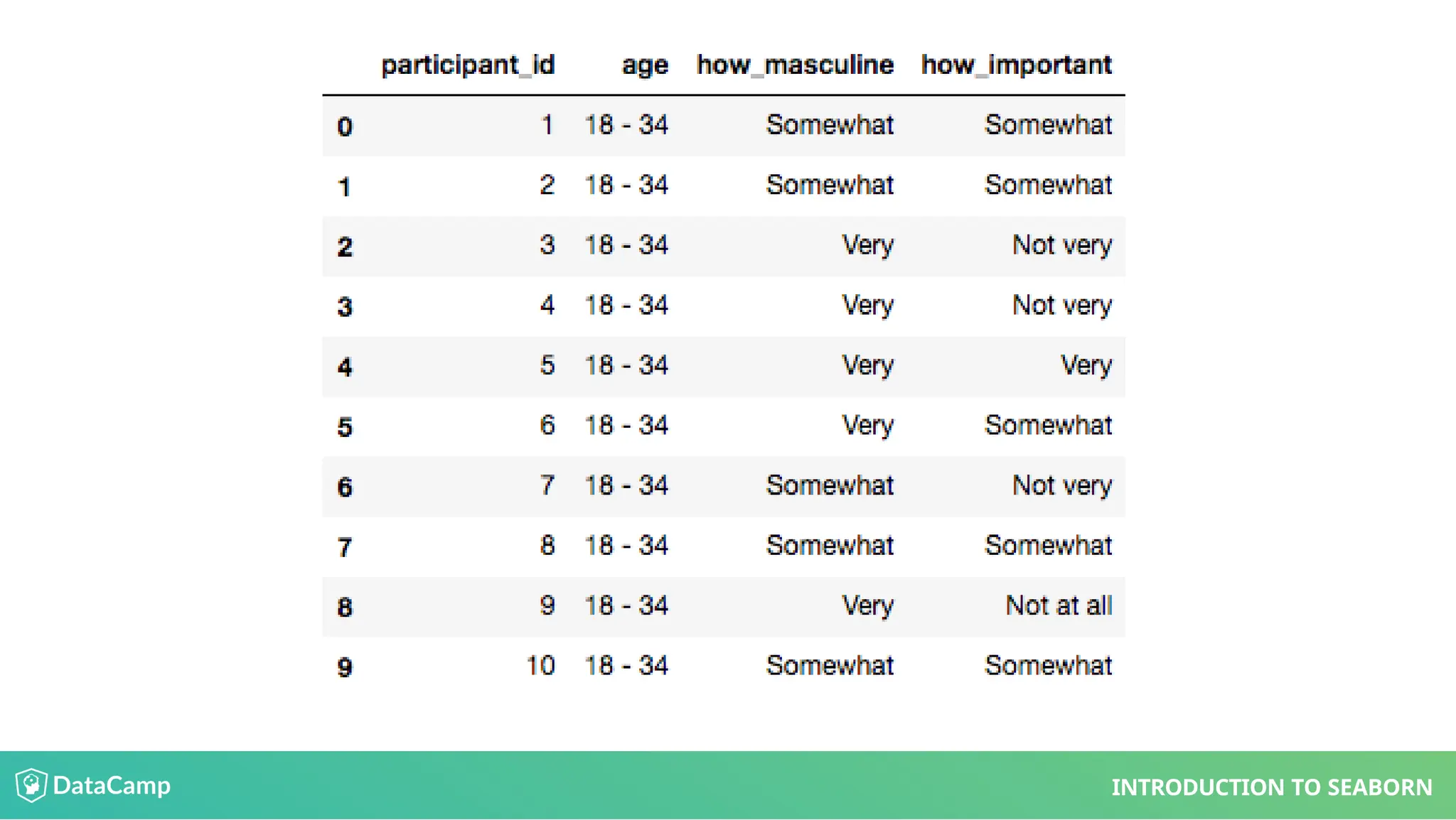Click the DataCamp brand name text
The height and width of the screenshot is (820, 1456).
point(112,785)
